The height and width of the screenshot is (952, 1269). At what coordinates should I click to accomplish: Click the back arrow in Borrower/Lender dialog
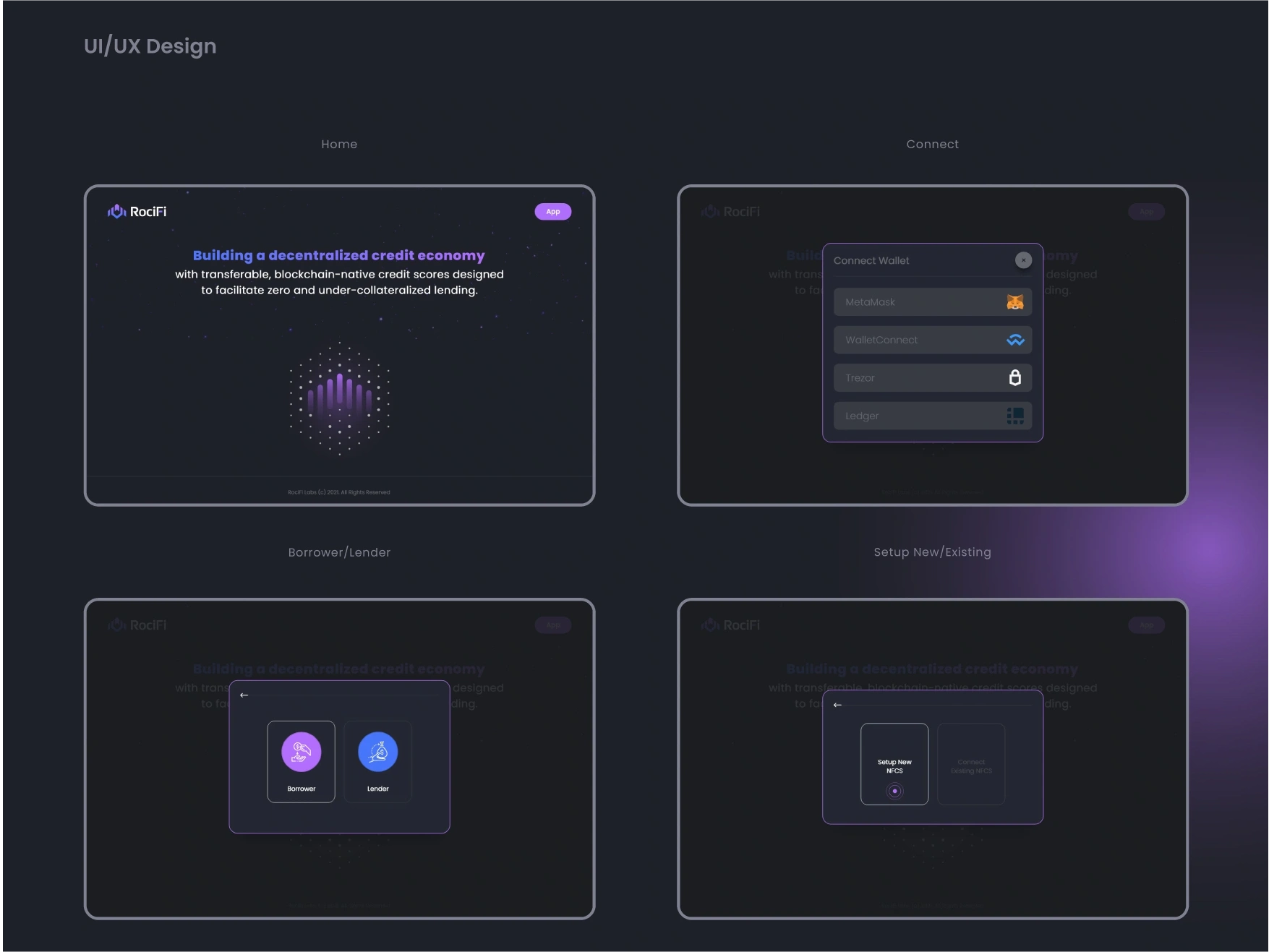point(243,695)
